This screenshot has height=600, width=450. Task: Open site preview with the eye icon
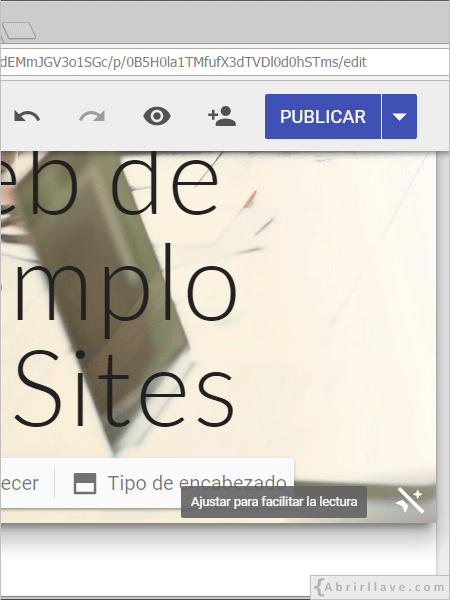point(157,116)
